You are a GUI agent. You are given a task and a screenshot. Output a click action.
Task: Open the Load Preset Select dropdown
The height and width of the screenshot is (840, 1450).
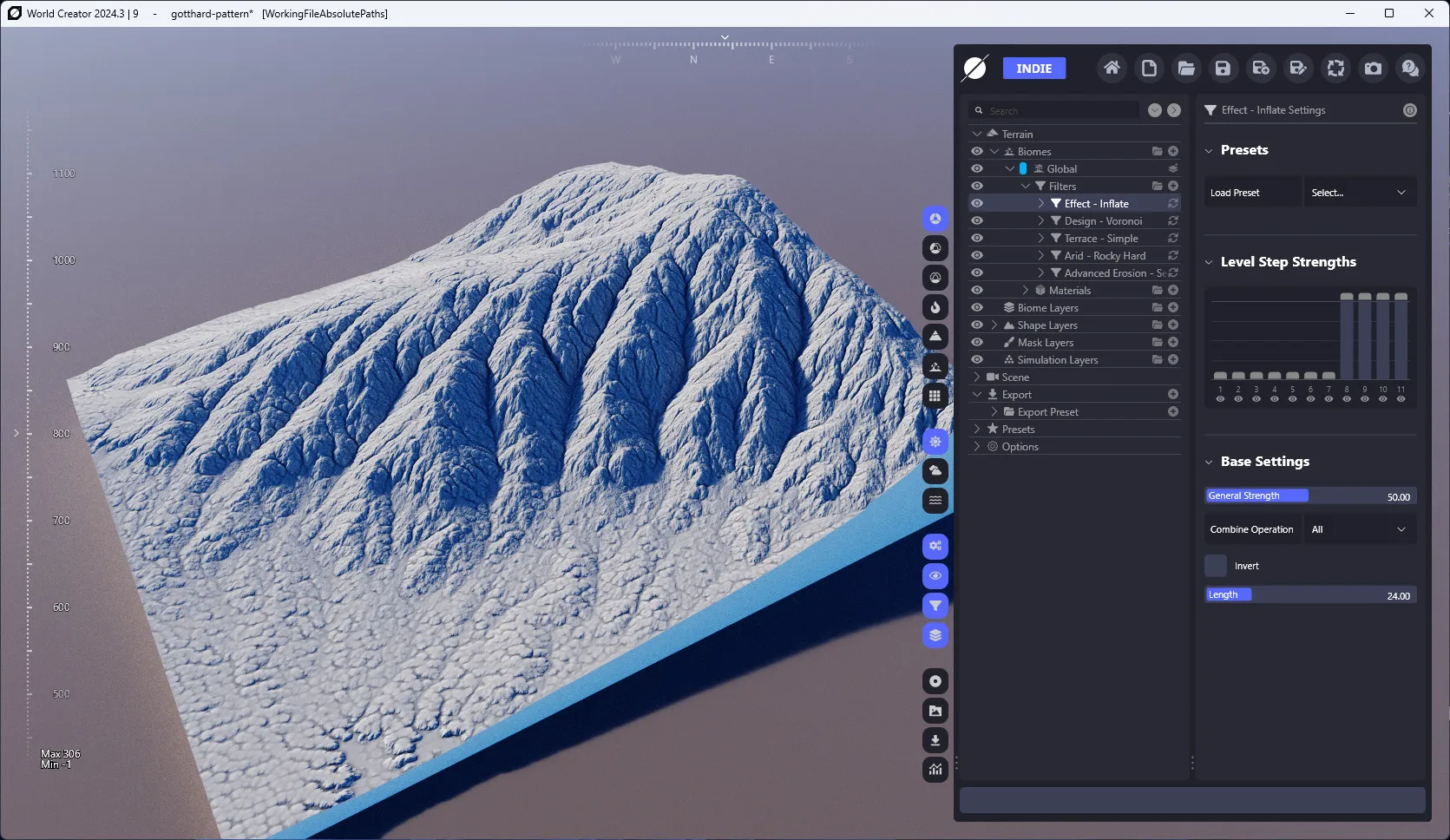click(x=1360, y=193)
